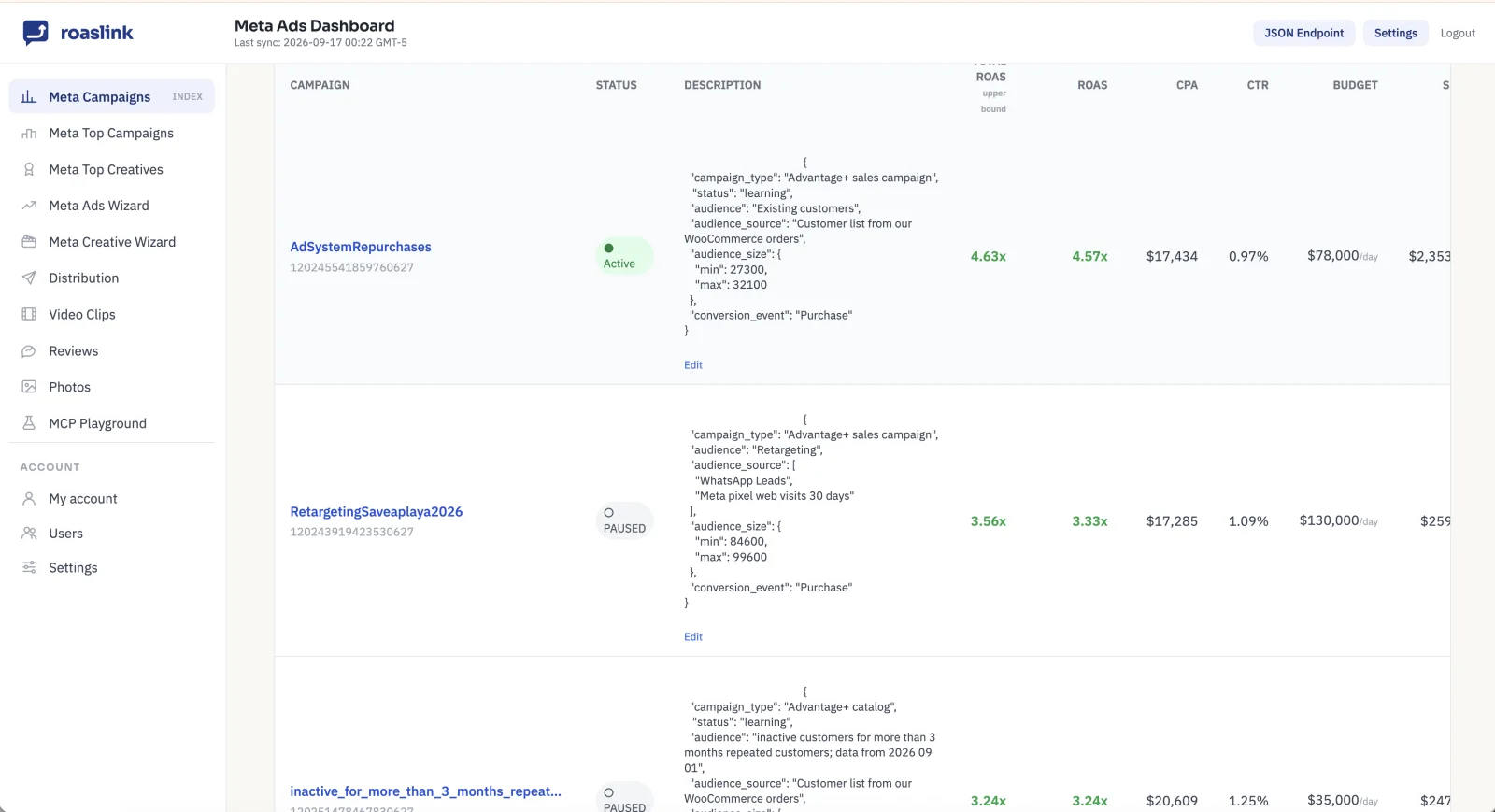Open the inactive_for_more_than_3_months_repeat campaign
Image resolution: width=1495 pixels, height=812 pixels.
click(425, 791)
